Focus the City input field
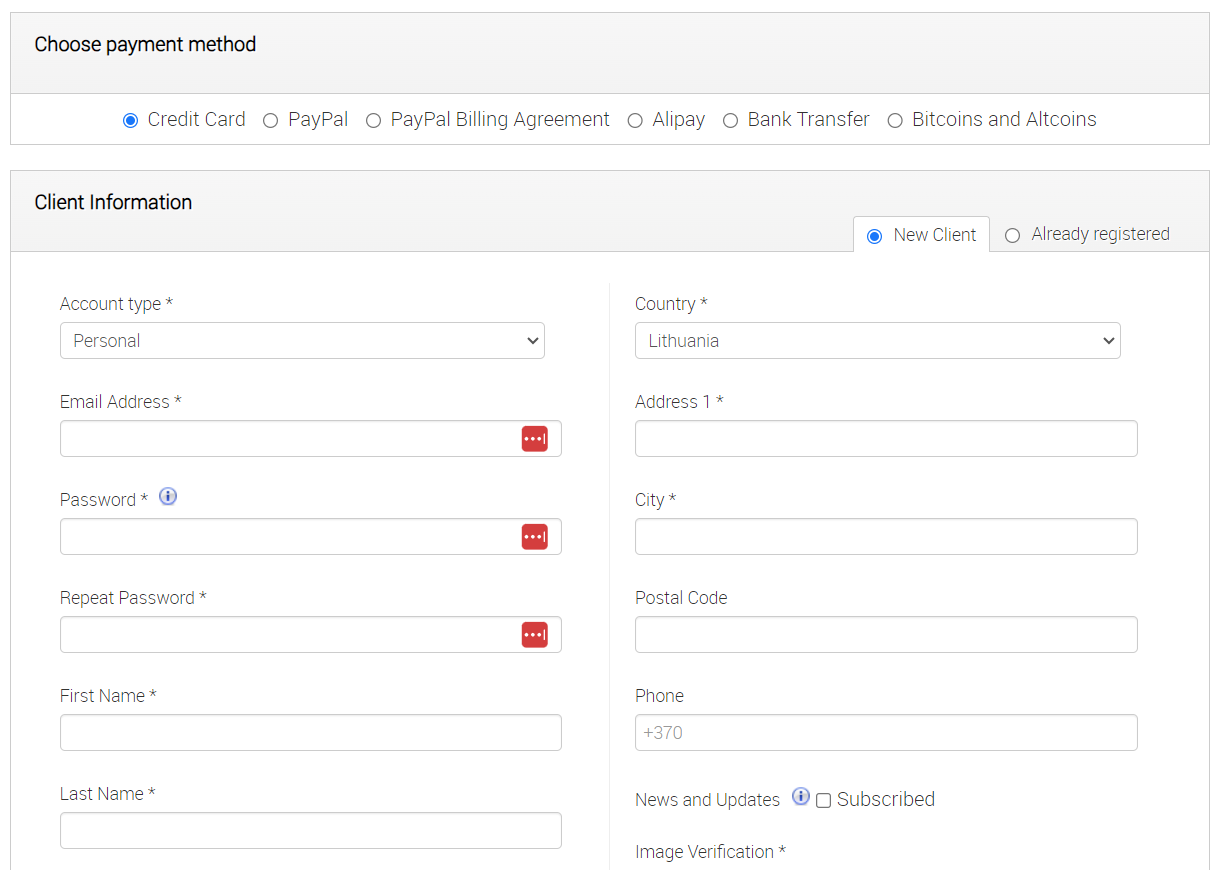1229x870 pixels. [x=886, y=537]
